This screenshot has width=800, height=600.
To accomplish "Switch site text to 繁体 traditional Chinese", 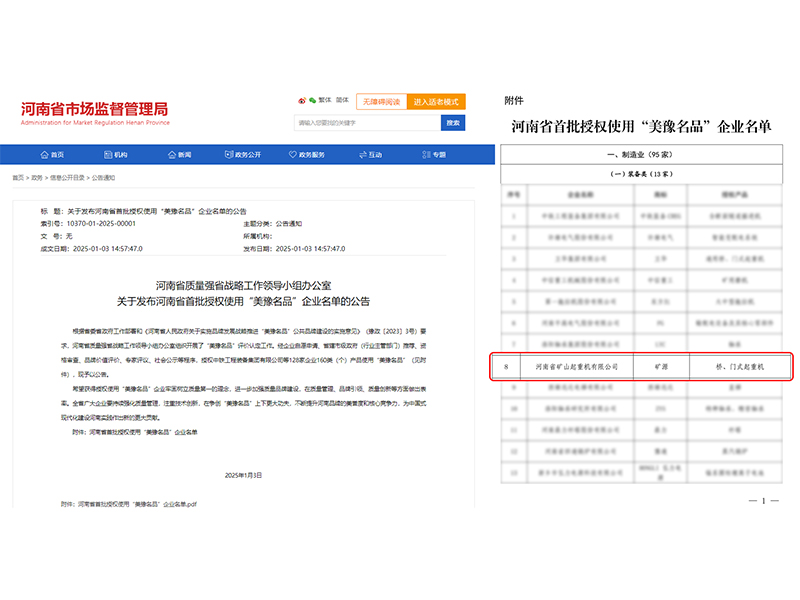I will click(x=327, y=100).
